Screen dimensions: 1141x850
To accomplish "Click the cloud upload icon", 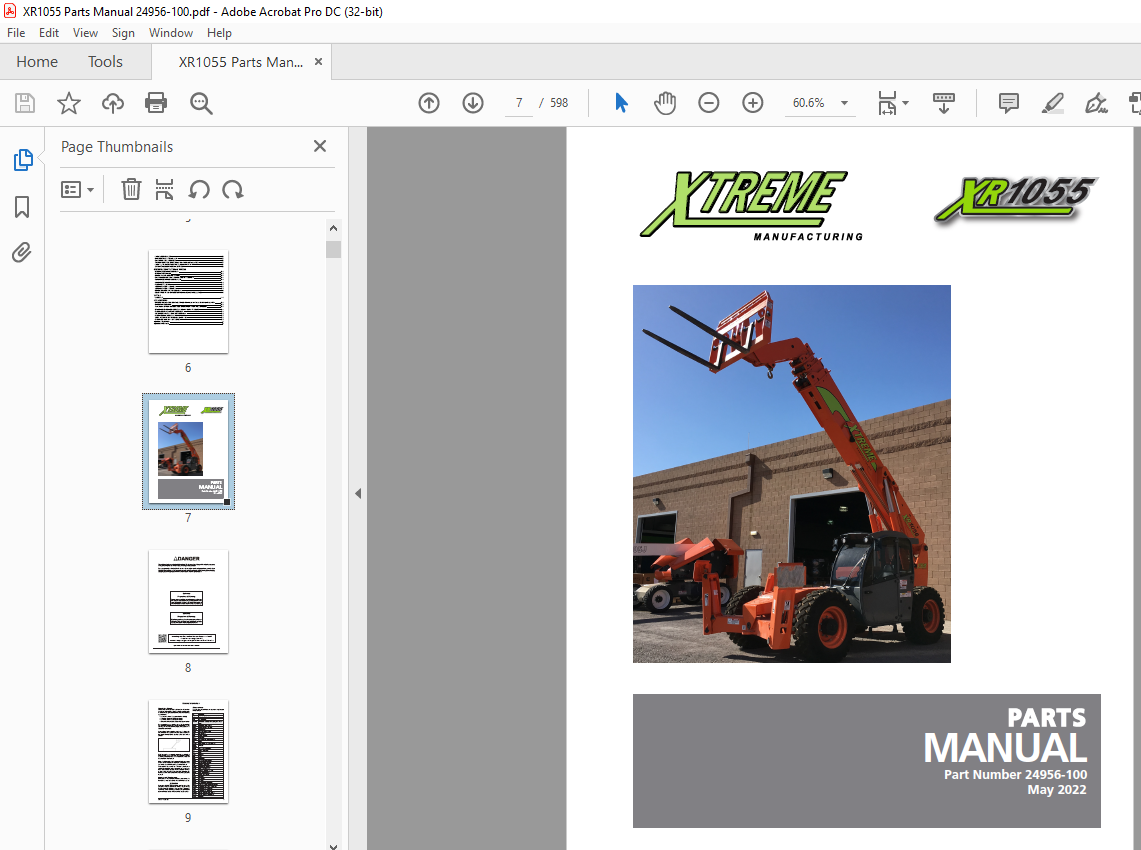I will [x=113, y=103].
